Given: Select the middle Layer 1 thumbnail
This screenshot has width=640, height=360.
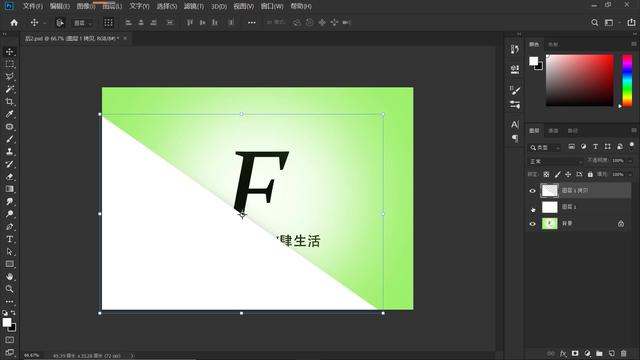Looking at the screenshot, I should (549, 207).
